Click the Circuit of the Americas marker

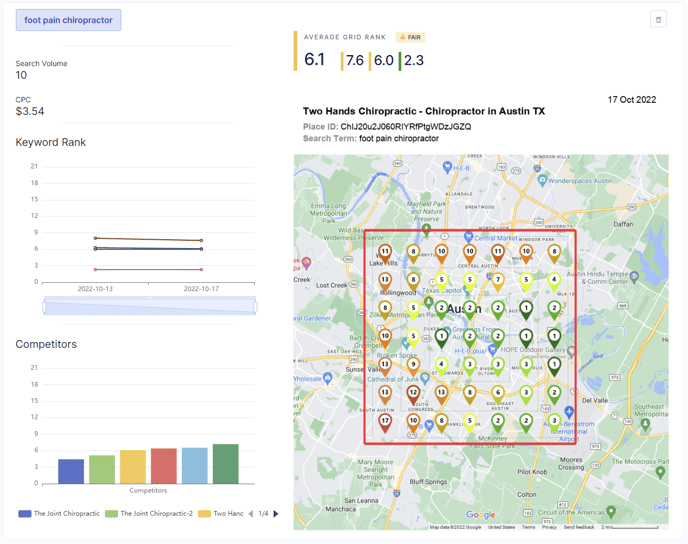click(611, 511)
